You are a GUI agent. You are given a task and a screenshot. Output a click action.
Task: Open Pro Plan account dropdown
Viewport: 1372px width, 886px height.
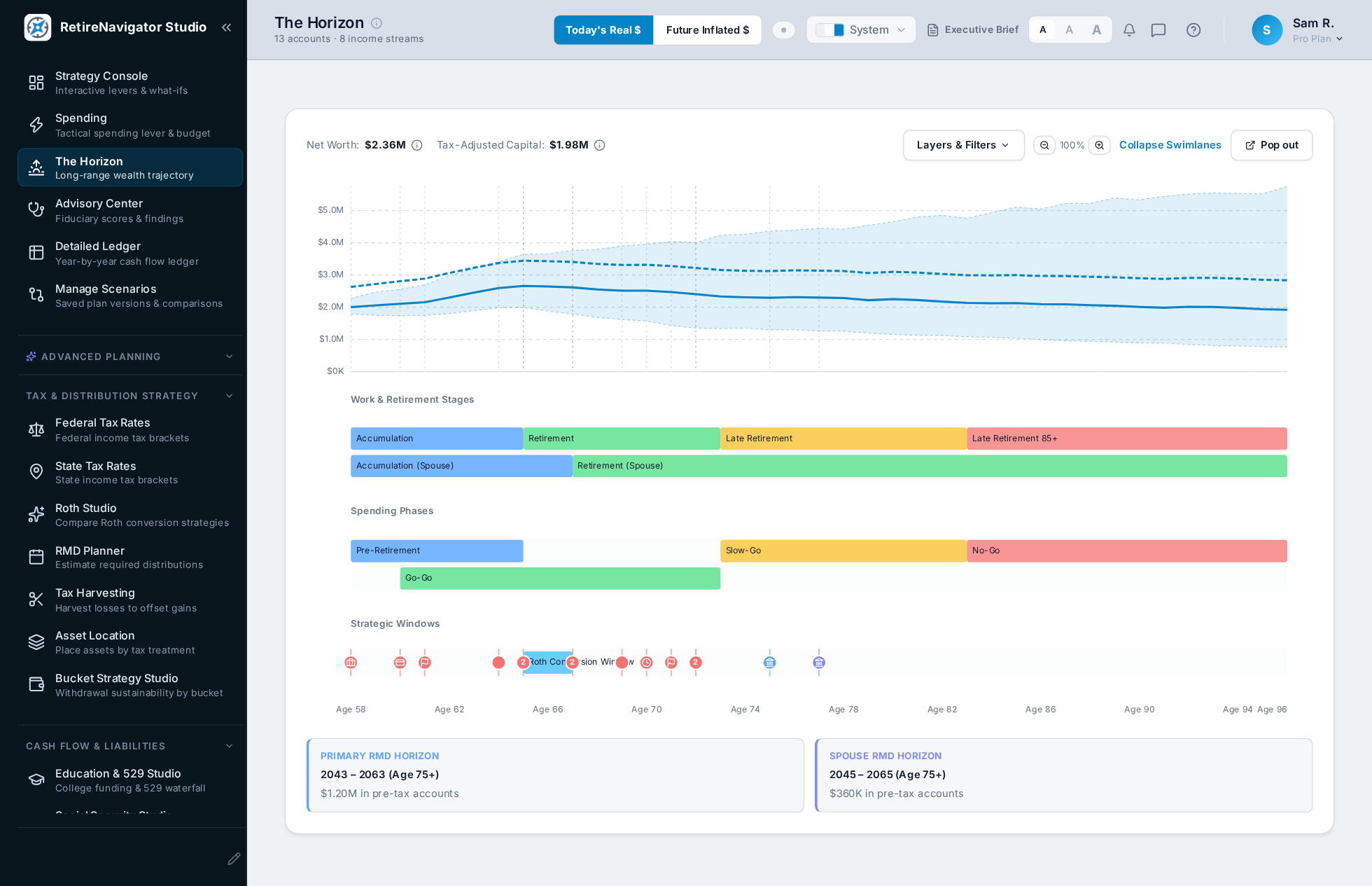pyautogui.click(x=1317, y=39)
